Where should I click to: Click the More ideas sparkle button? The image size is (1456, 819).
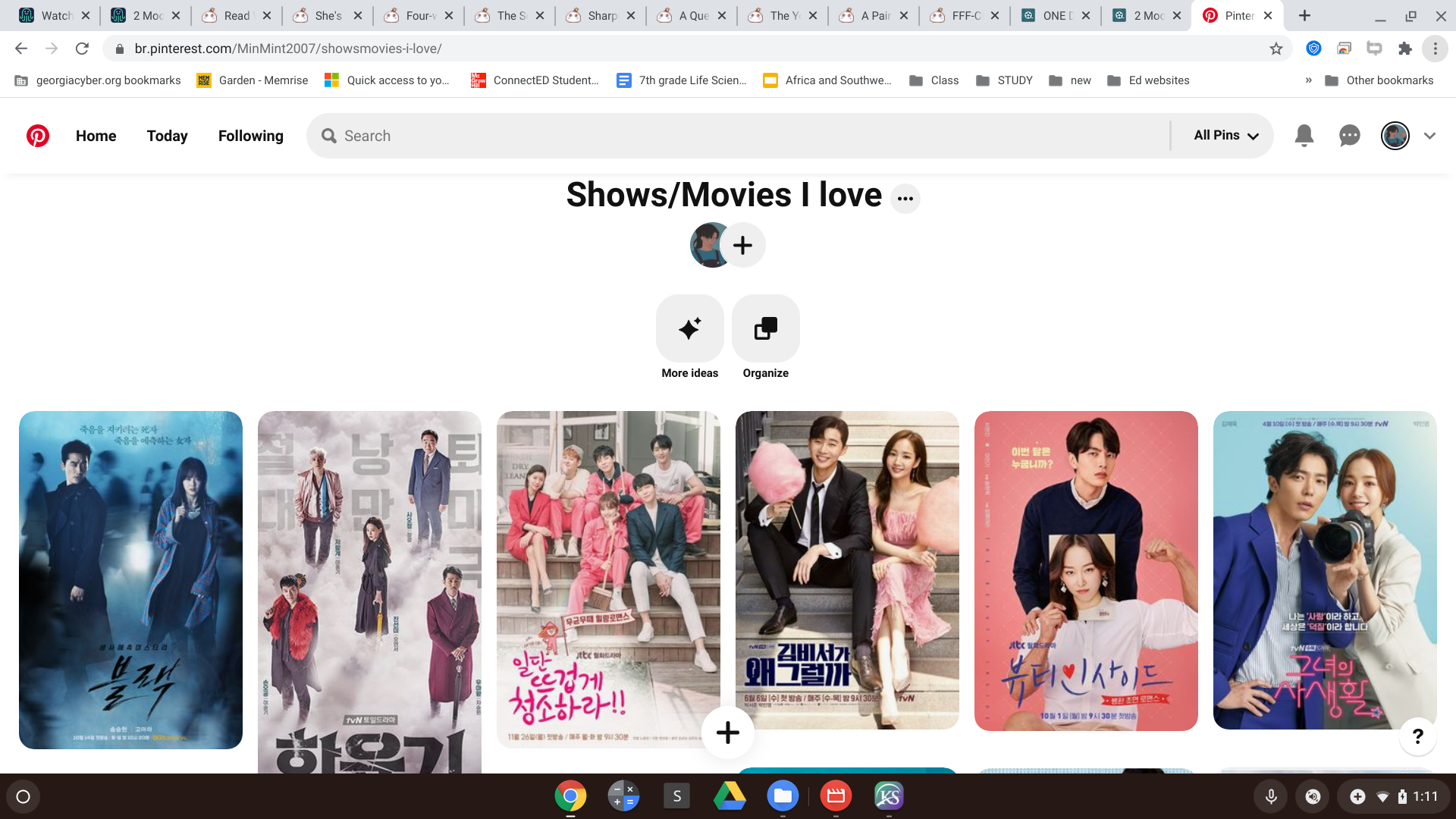click(690, 328)
